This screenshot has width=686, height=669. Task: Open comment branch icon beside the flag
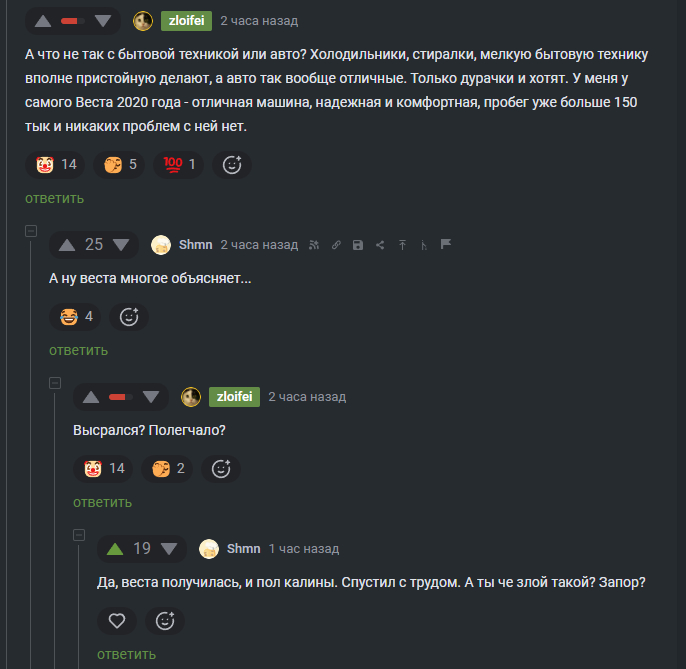[424, 245]
